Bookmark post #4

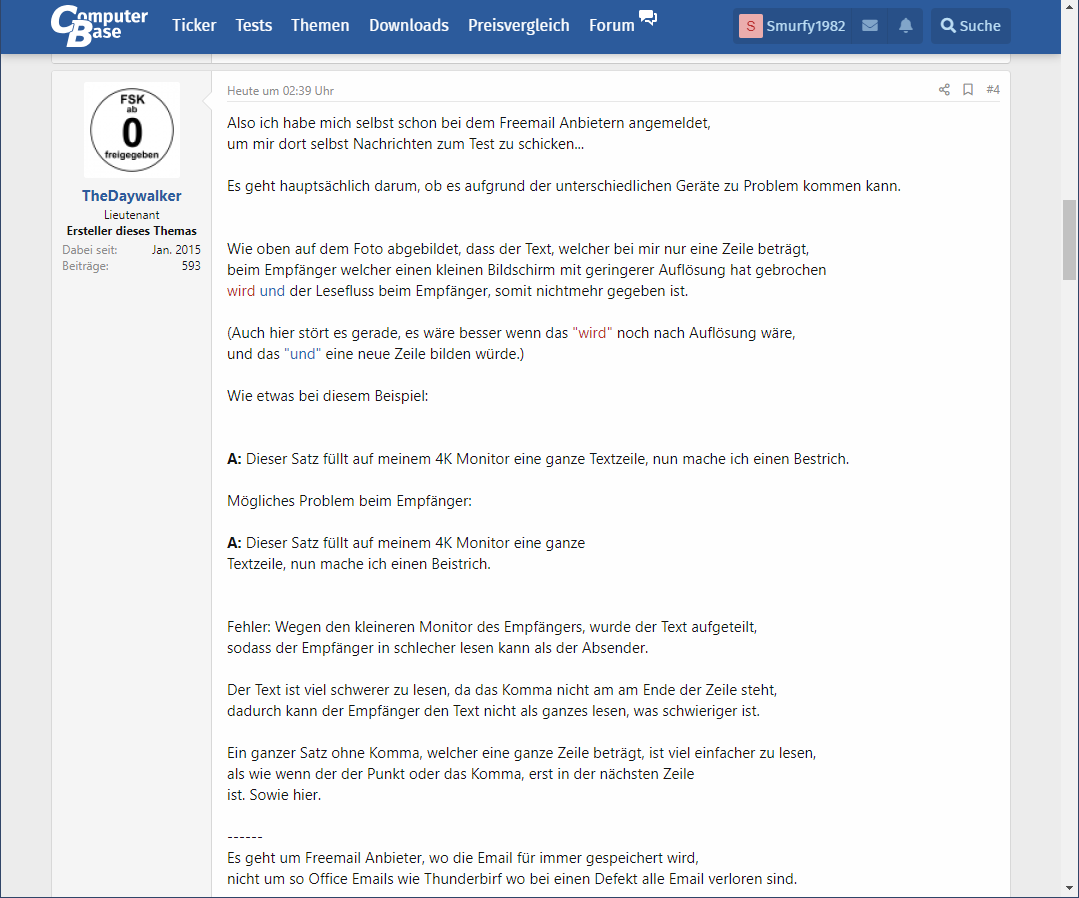[968, 89]
